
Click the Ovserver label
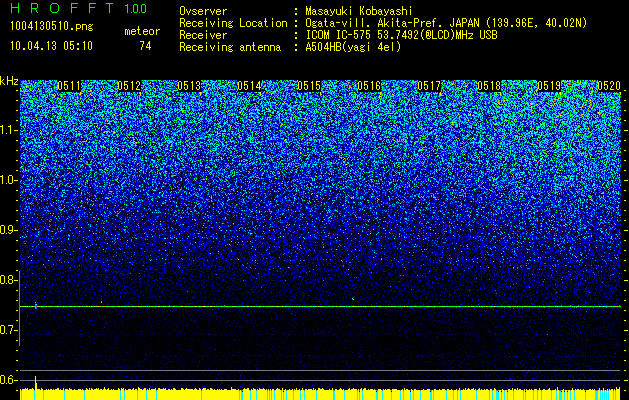pyautogui.click(x=203, y=11)
